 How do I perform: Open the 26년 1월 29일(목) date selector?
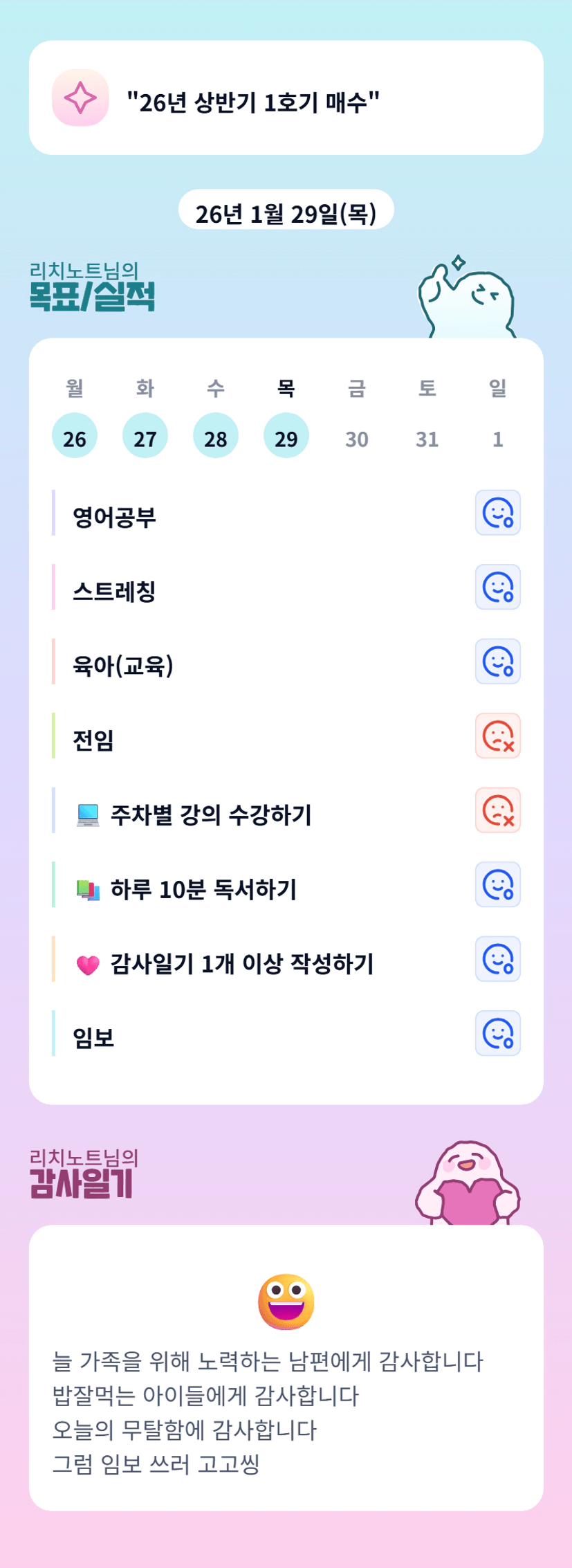[x=286, y=214]
